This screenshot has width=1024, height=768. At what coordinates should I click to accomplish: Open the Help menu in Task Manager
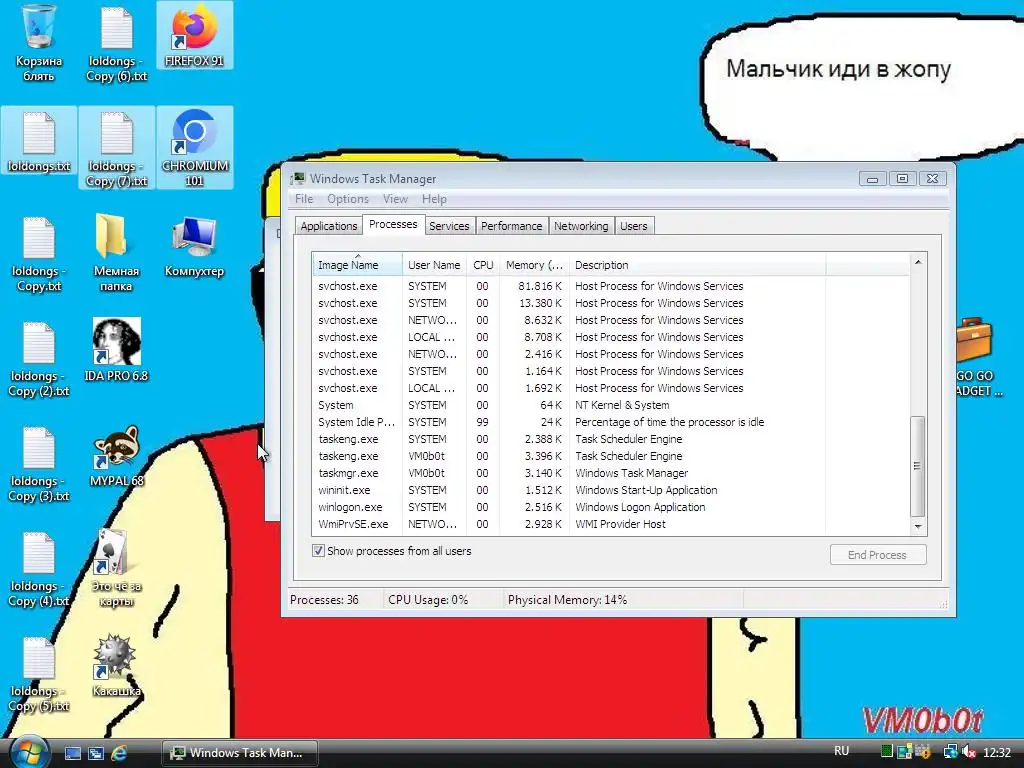[434, 199]
